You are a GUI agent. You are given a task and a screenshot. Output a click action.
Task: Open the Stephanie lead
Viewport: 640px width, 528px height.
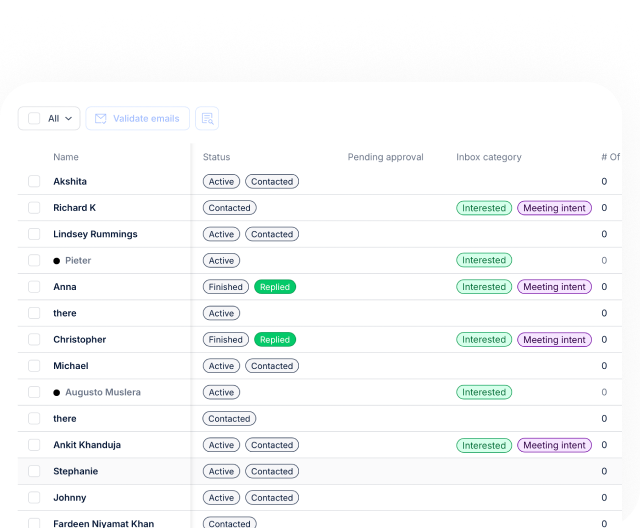(x=76, y=471)
